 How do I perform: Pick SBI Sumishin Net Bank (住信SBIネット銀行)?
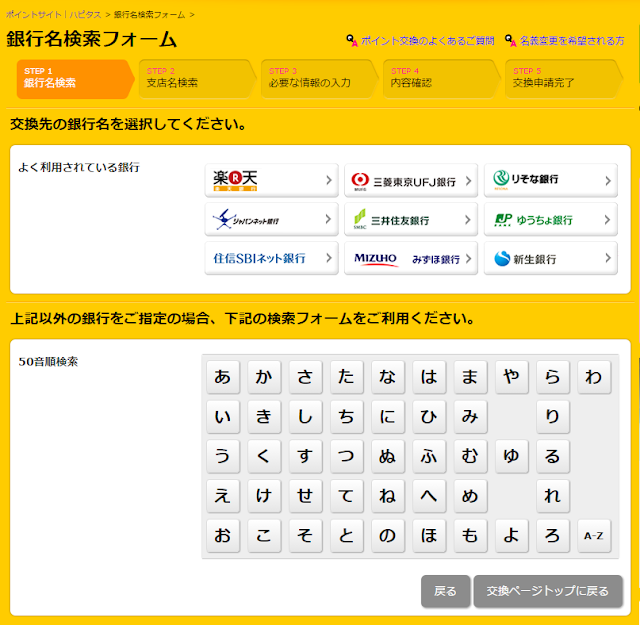click(271, 258)
